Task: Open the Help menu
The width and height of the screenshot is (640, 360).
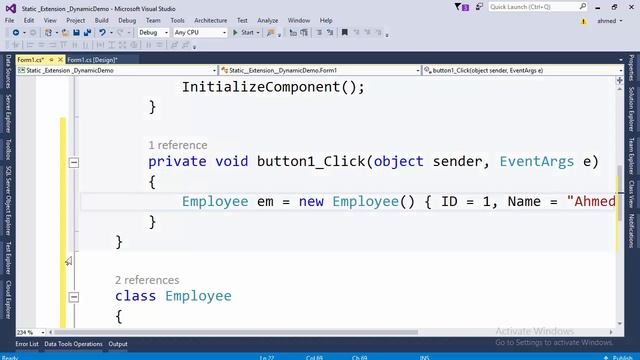Action: (326, 20)
